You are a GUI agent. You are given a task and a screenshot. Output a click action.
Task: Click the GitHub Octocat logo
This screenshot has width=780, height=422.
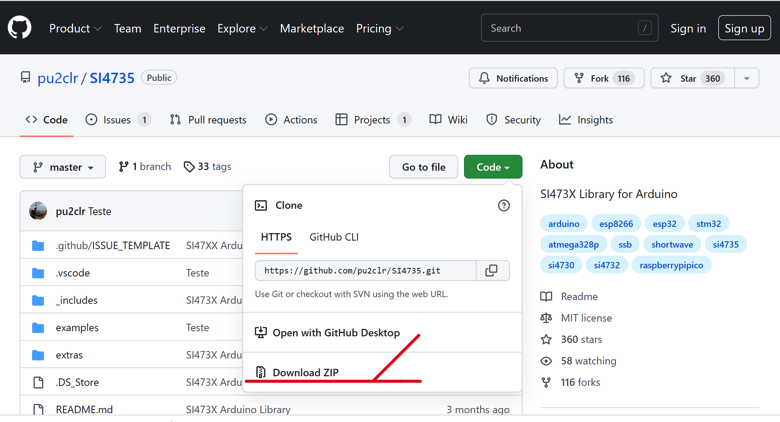click(19, 27)
